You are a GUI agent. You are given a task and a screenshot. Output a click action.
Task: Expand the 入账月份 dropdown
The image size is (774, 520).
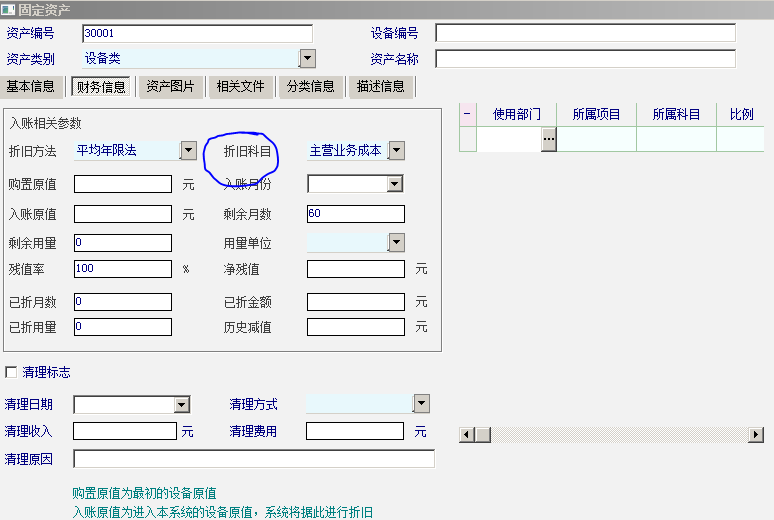point(394,184)
